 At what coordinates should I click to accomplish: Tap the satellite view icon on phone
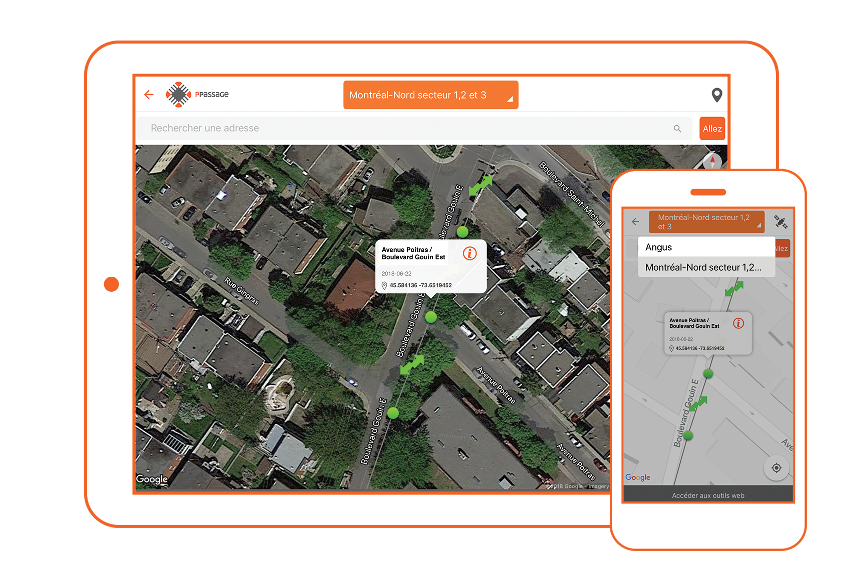tap(780, 223)
